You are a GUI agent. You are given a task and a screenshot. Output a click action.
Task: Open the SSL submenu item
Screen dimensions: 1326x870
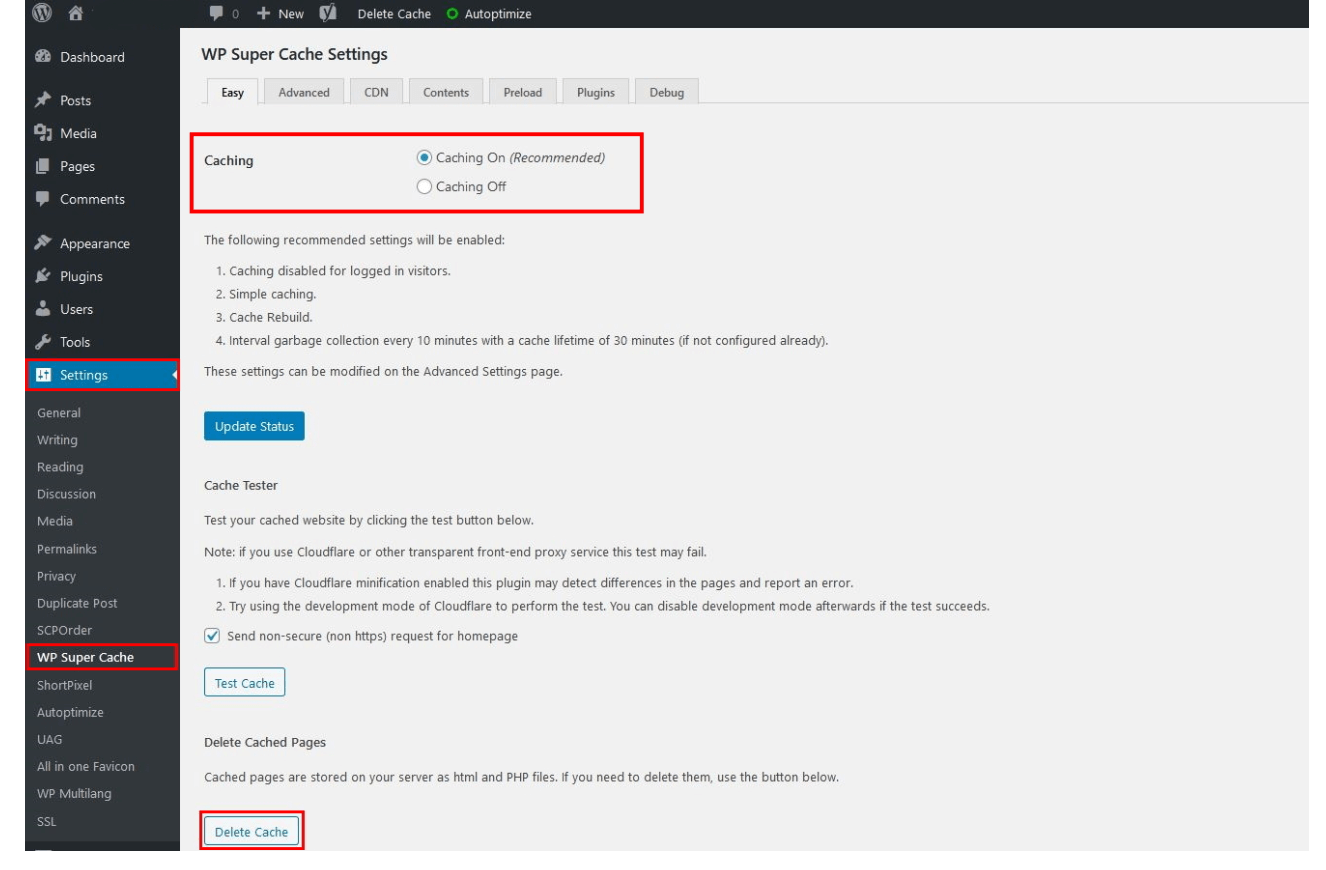46,821
